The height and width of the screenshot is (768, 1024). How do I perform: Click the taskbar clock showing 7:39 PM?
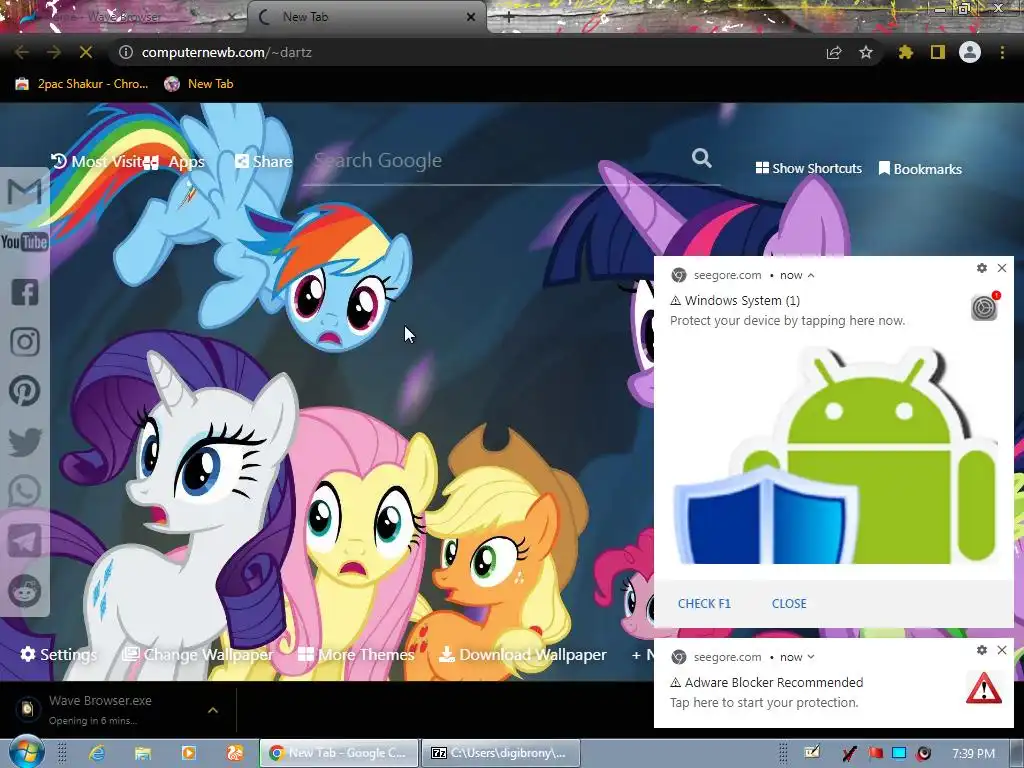(973, 753)
